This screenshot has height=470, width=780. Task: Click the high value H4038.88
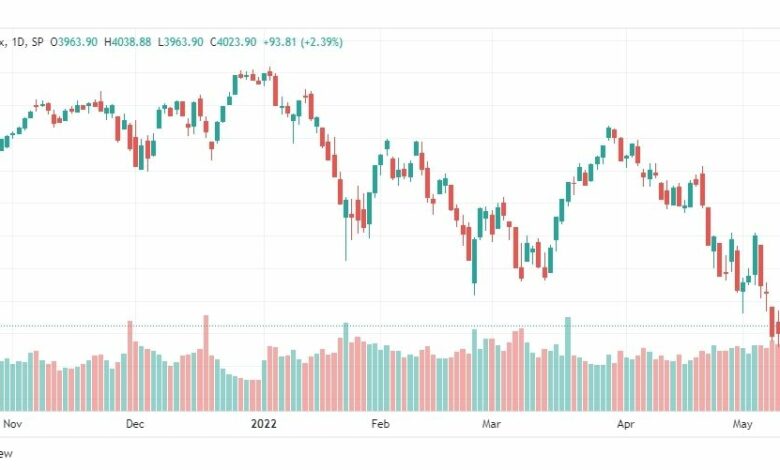tap(127, 42)
